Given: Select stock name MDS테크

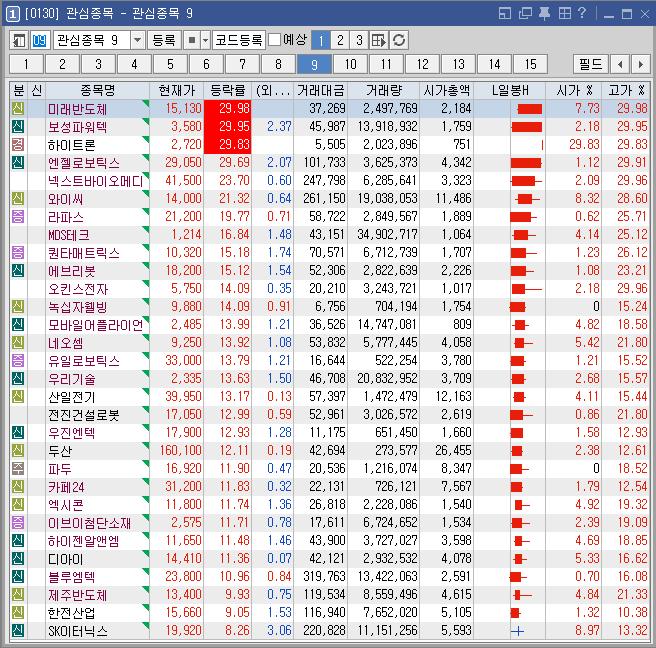Looking at the screenshot, I should [x=69, y=235].
